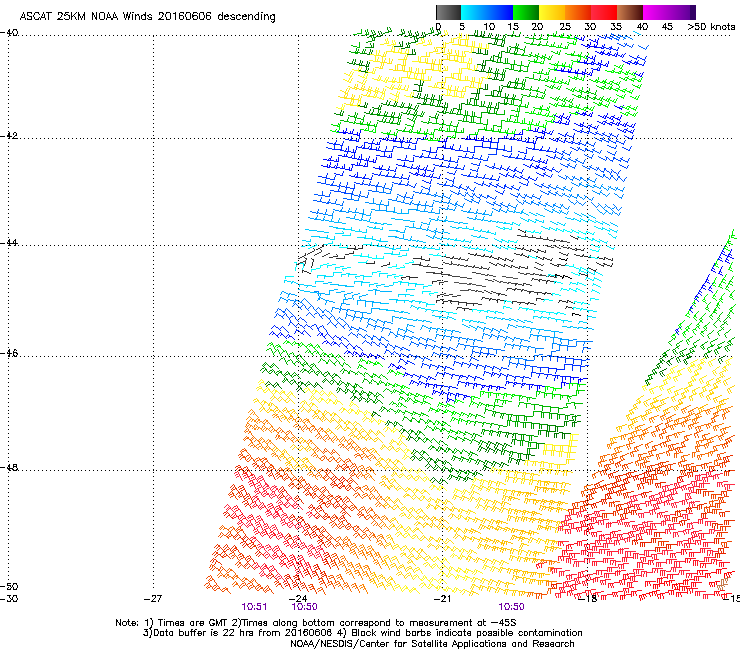
Task: Click the purple '10:51' time label
Action: (x=254, y=607)
